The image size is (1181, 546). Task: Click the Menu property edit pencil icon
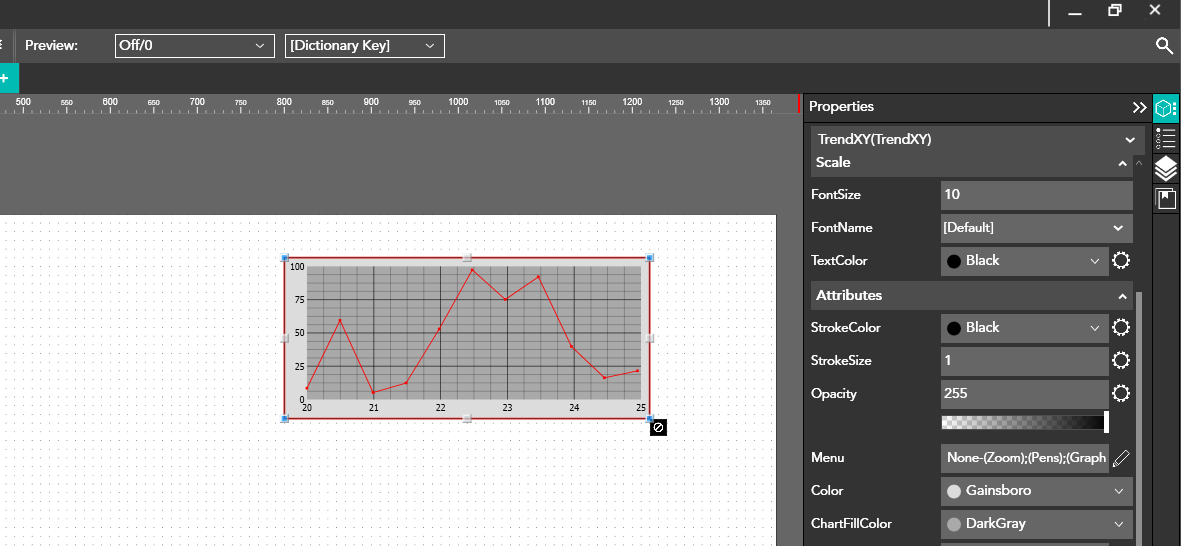coord(1121,458)
